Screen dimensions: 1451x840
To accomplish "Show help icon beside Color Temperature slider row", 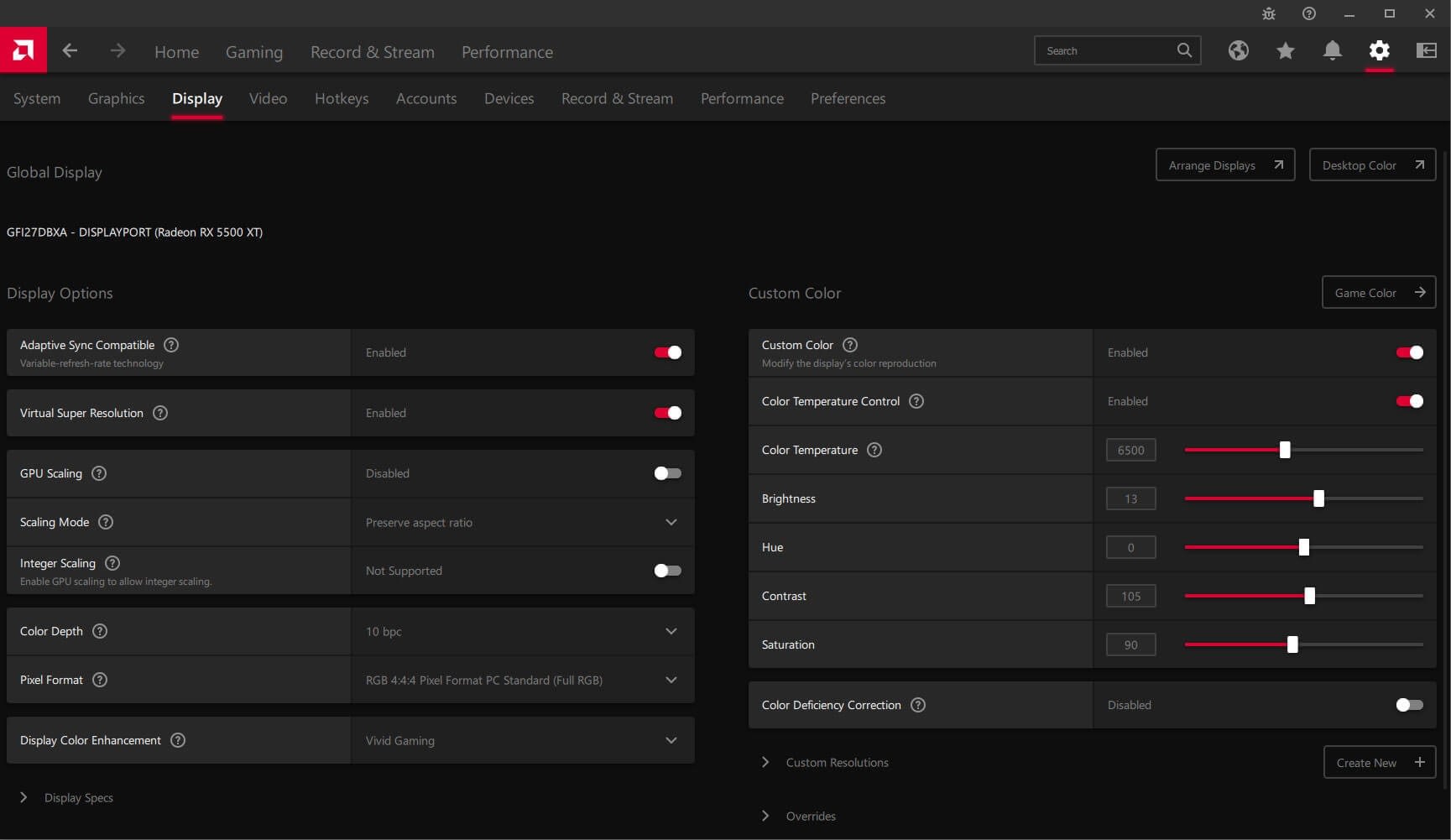I will click(x=874, y=450).
